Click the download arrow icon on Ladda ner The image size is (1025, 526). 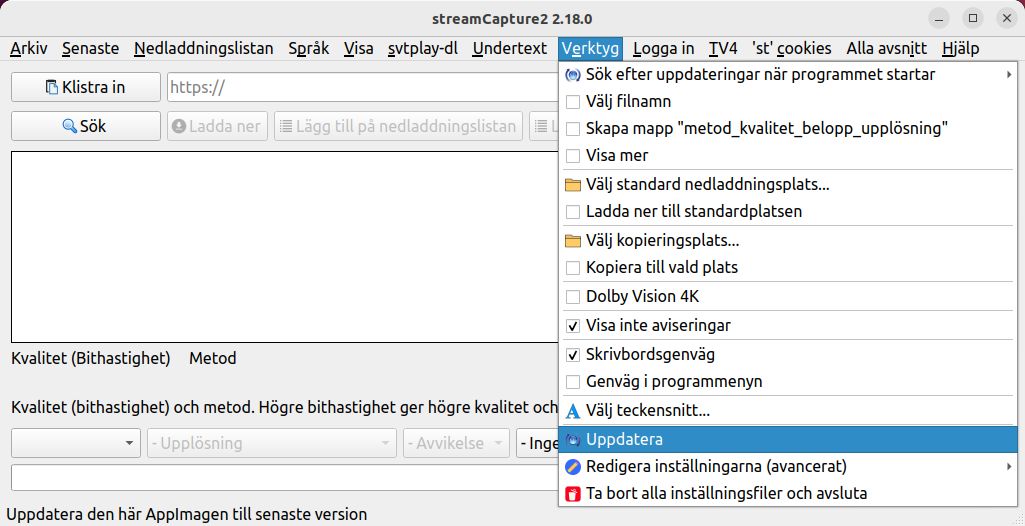180,126
